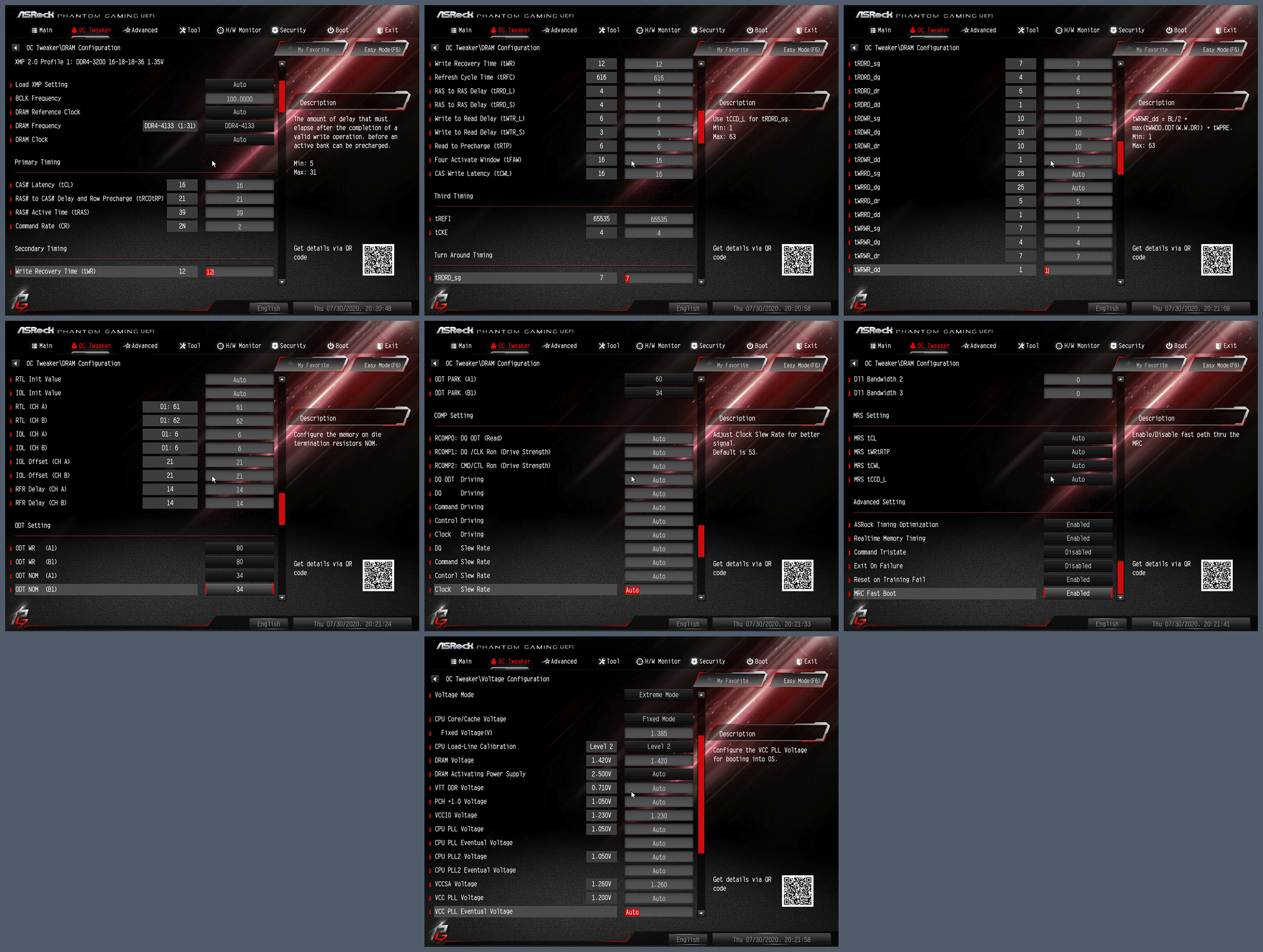
Task: Click Easy Mode(F6) in Voltage Configuration screen
Action: [801, 681]
